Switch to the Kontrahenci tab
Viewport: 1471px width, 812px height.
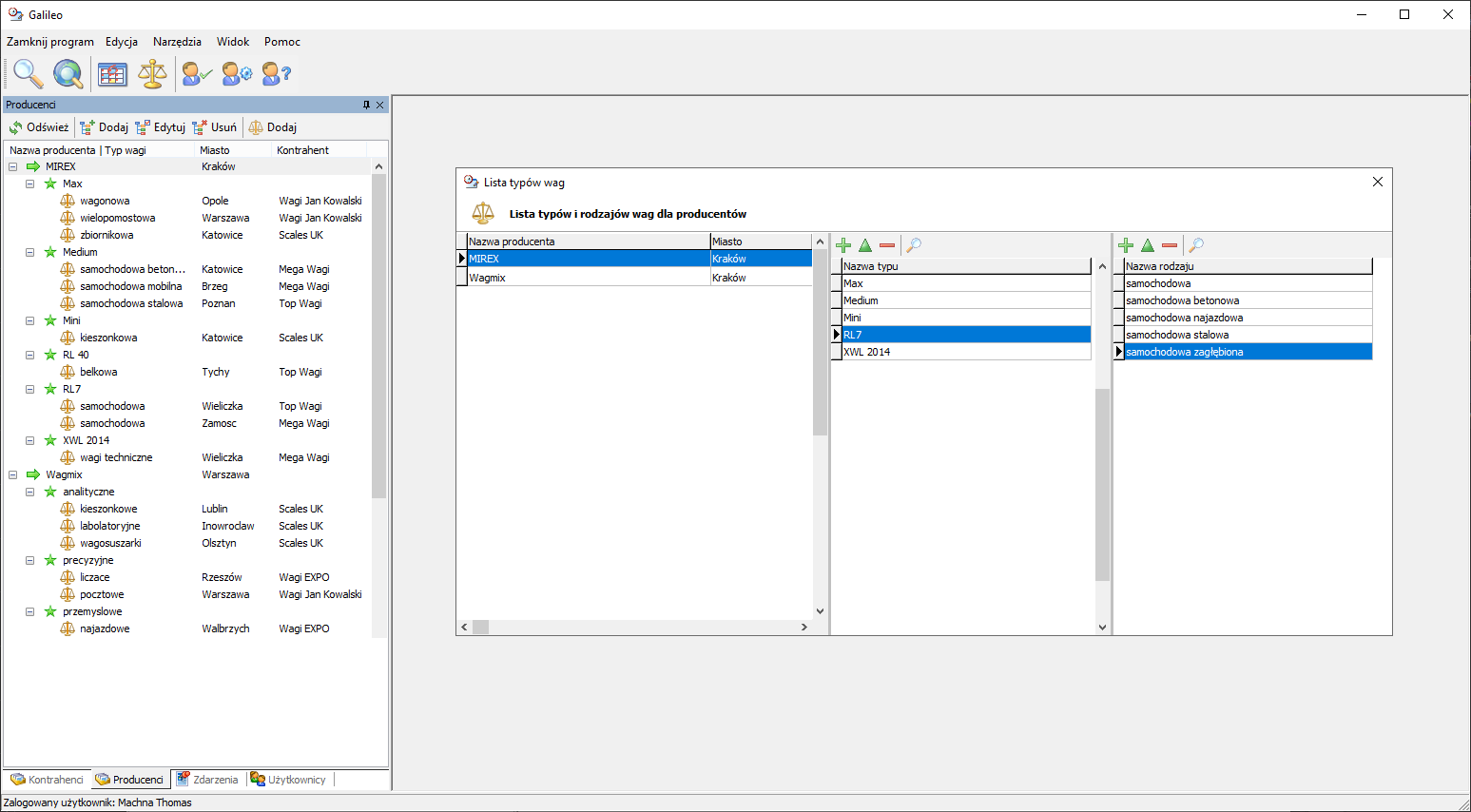tap(48, 780)
